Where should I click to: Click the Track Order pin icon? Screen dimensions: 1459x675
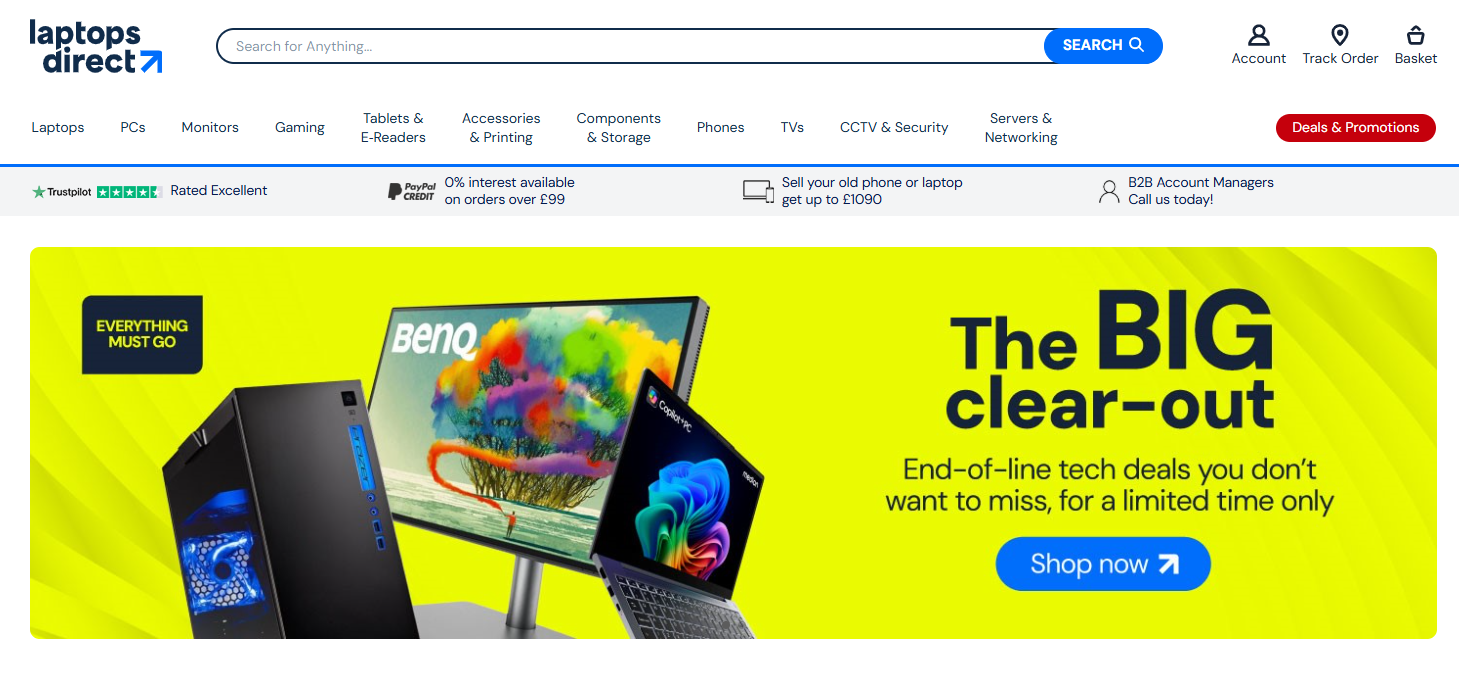[x=1340, y=36]
